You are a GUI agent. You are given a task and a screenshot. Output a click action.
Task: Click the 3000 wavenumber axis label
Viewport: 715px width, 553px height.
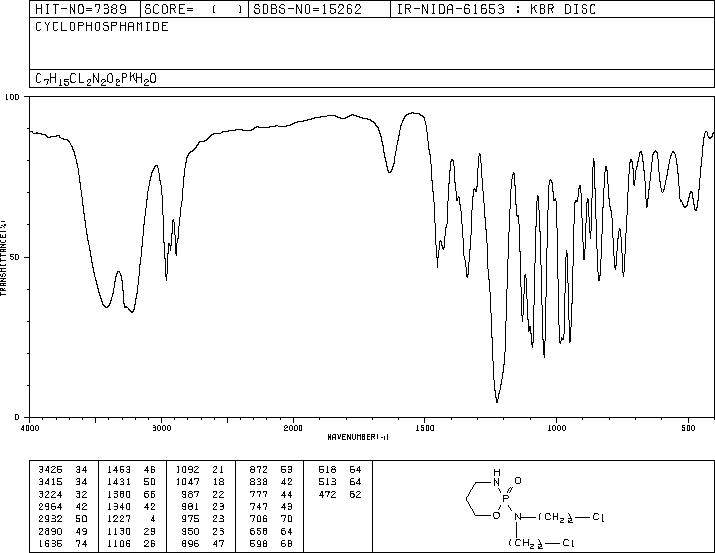pos(161,428)
